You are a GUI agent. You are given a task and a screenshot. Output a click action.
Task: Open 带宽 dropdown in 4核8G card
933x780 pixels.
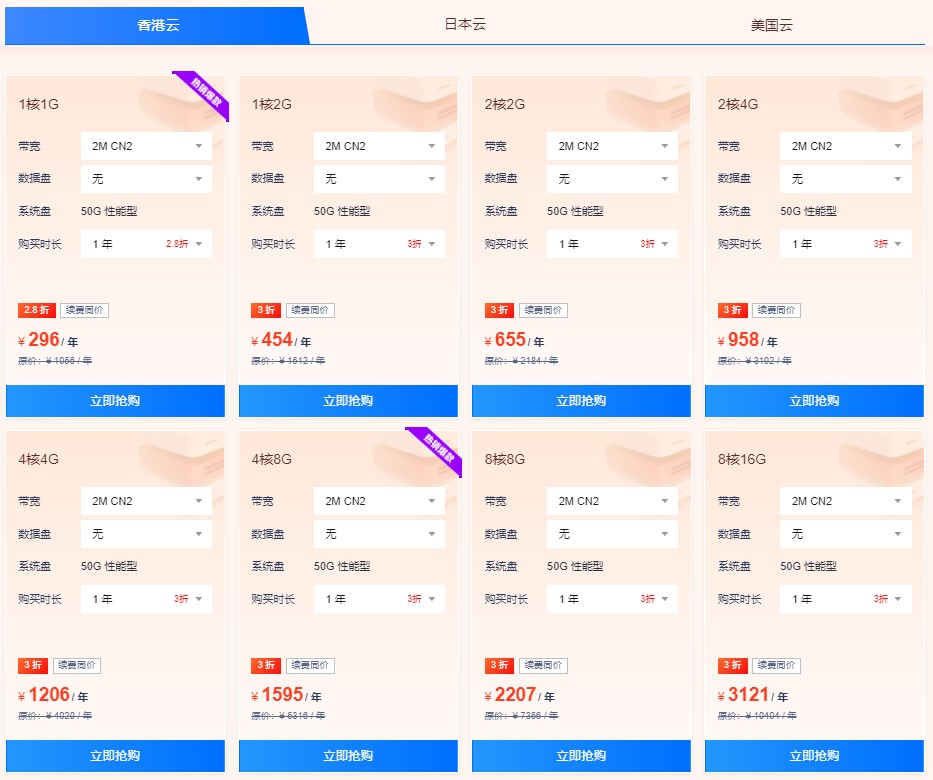pyautogui.click(x=379, y=501)
